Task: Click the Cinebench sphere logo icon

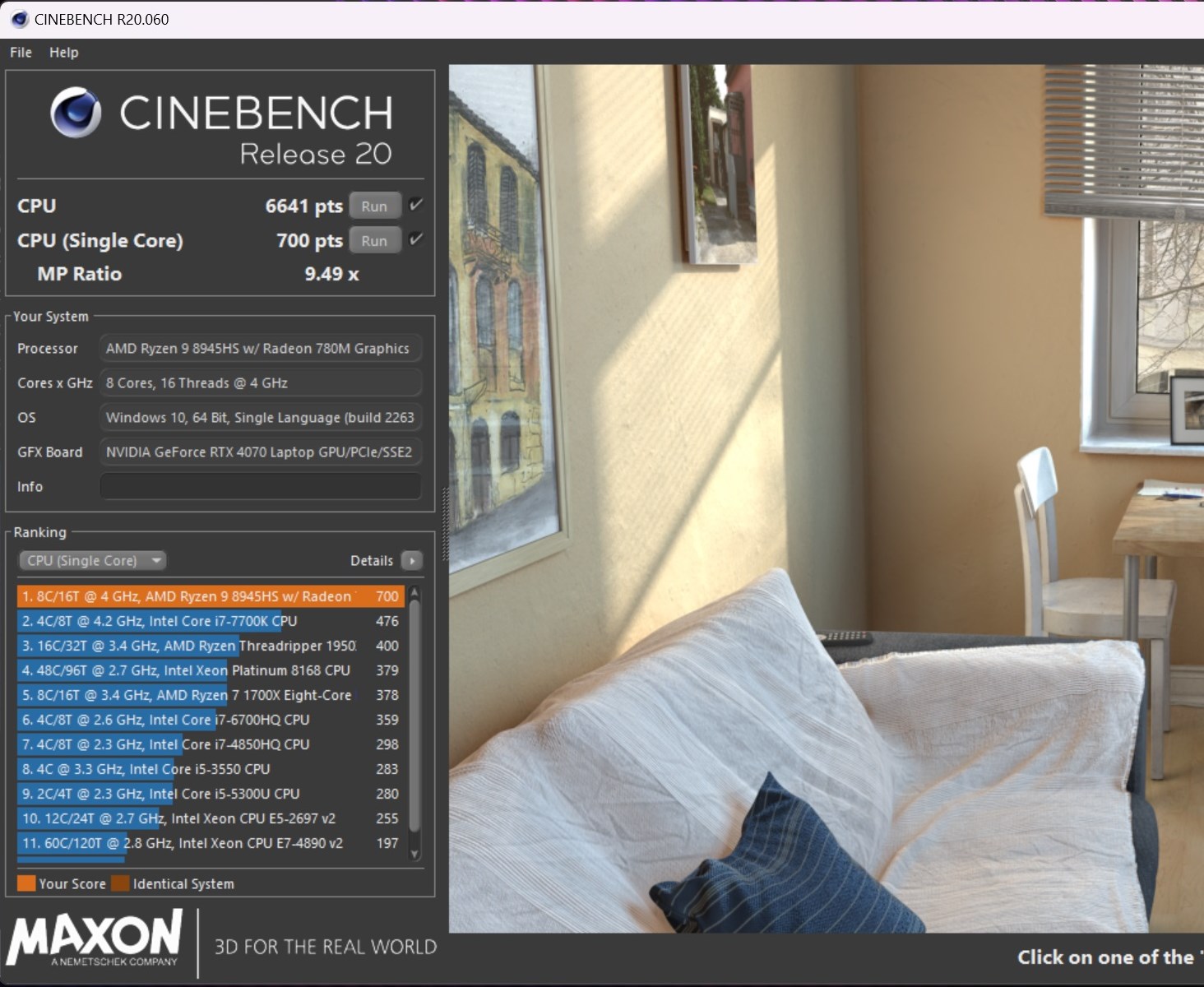Action: tap(76, 113)
